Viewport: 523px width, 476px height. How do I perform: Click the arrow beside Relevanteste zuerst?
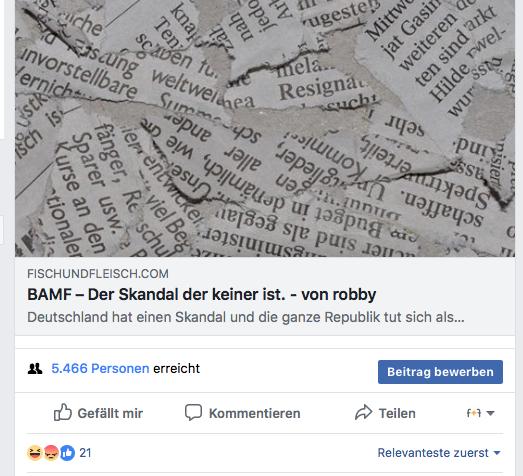pyautogui.click(x=497, y=453)
